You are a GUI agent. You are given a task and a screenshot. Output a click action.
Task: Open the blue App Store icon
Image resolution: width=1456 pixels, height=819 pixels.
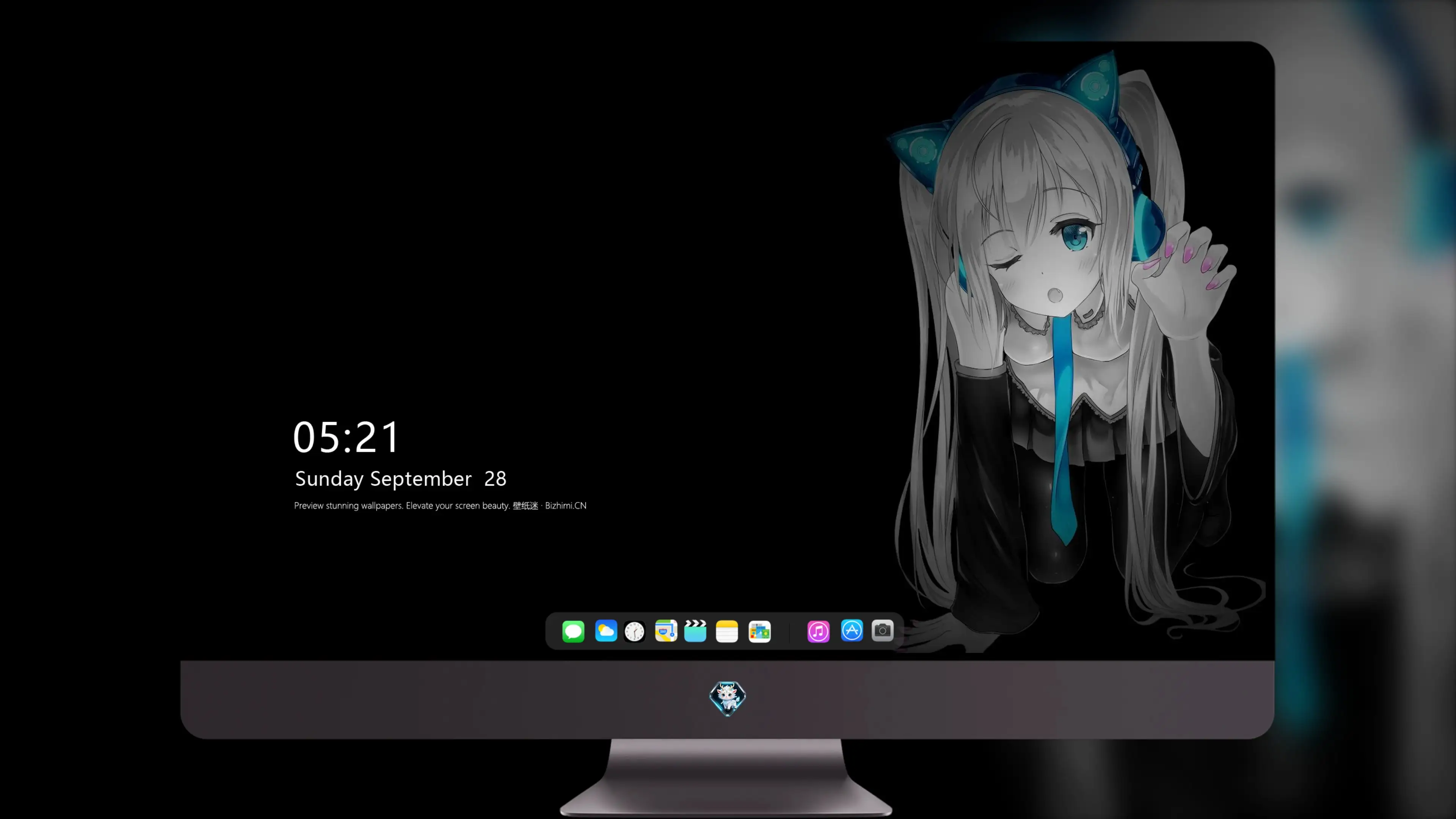[x=852, y=630]
